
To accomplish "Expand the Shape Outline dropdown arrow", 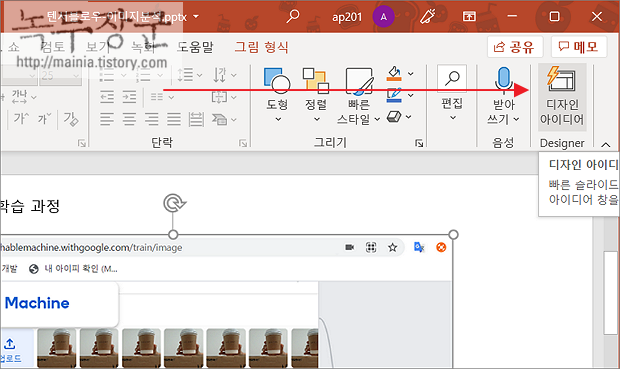I will point(411,95).
